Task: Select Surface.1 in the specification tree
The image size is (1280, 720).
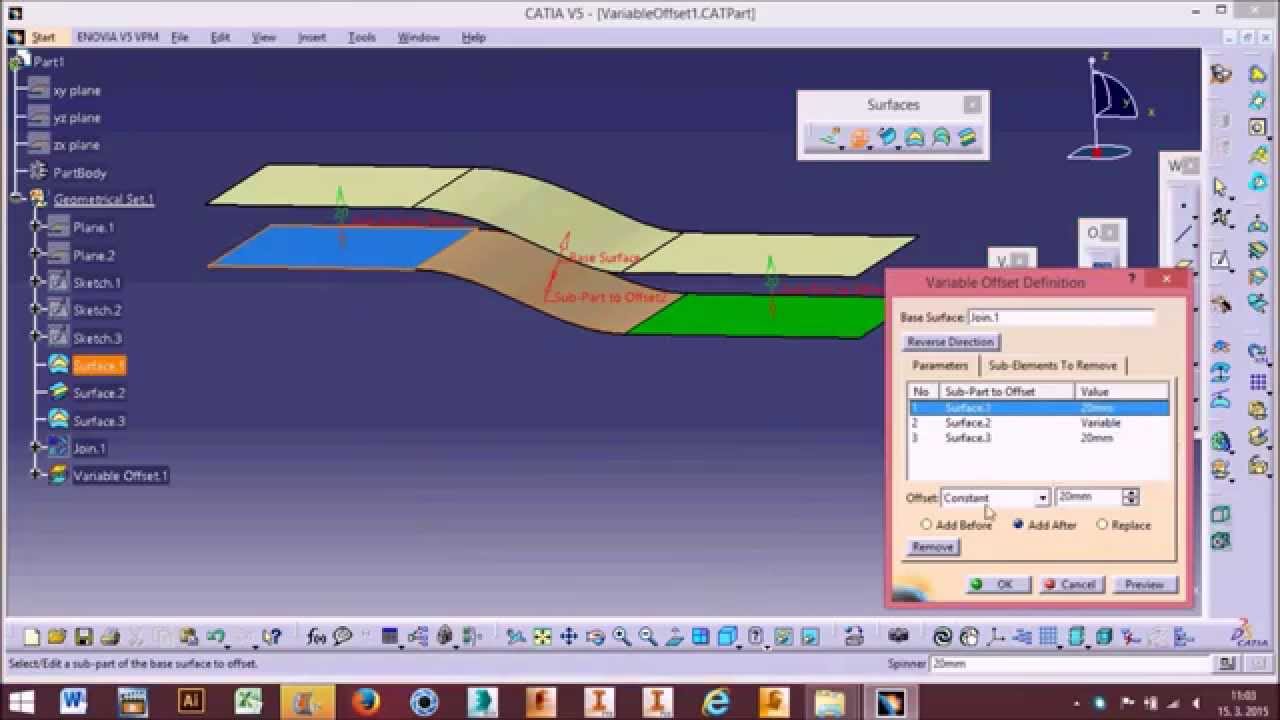Action: click(x=98, y=366)
